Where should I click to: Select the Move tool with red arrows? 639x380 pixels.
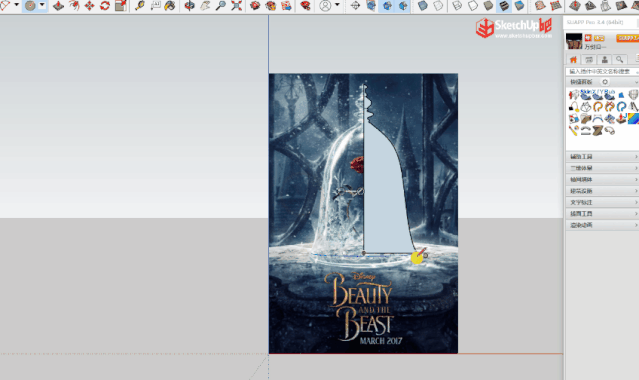click(x=89, y=6)
